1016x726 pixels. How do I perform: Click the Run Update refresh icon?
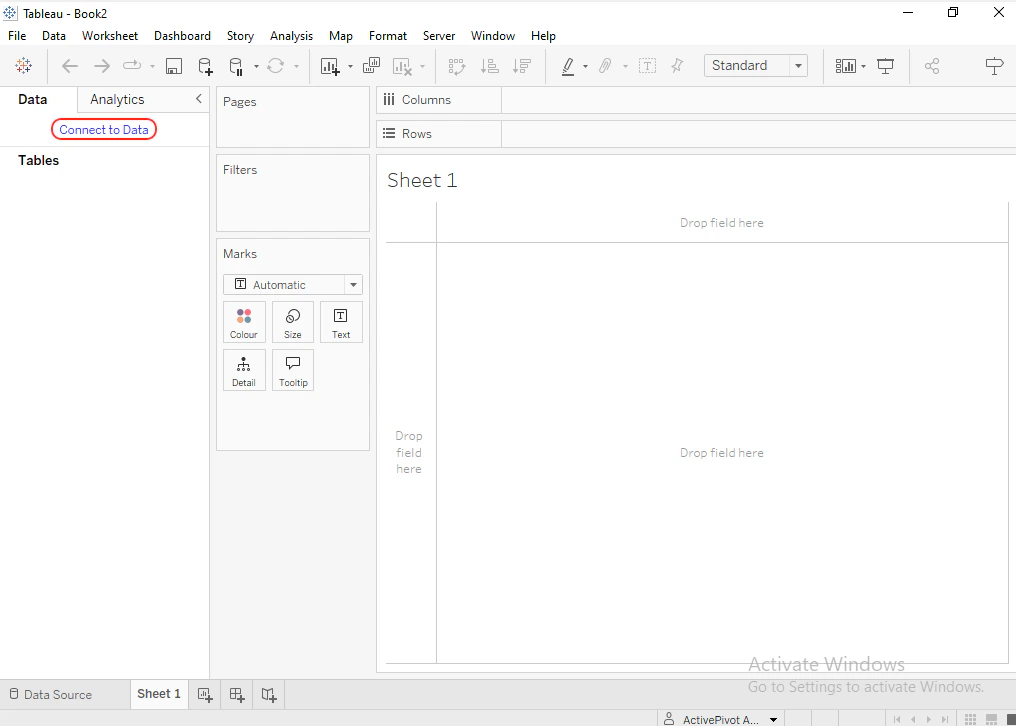tap(276, 66)
